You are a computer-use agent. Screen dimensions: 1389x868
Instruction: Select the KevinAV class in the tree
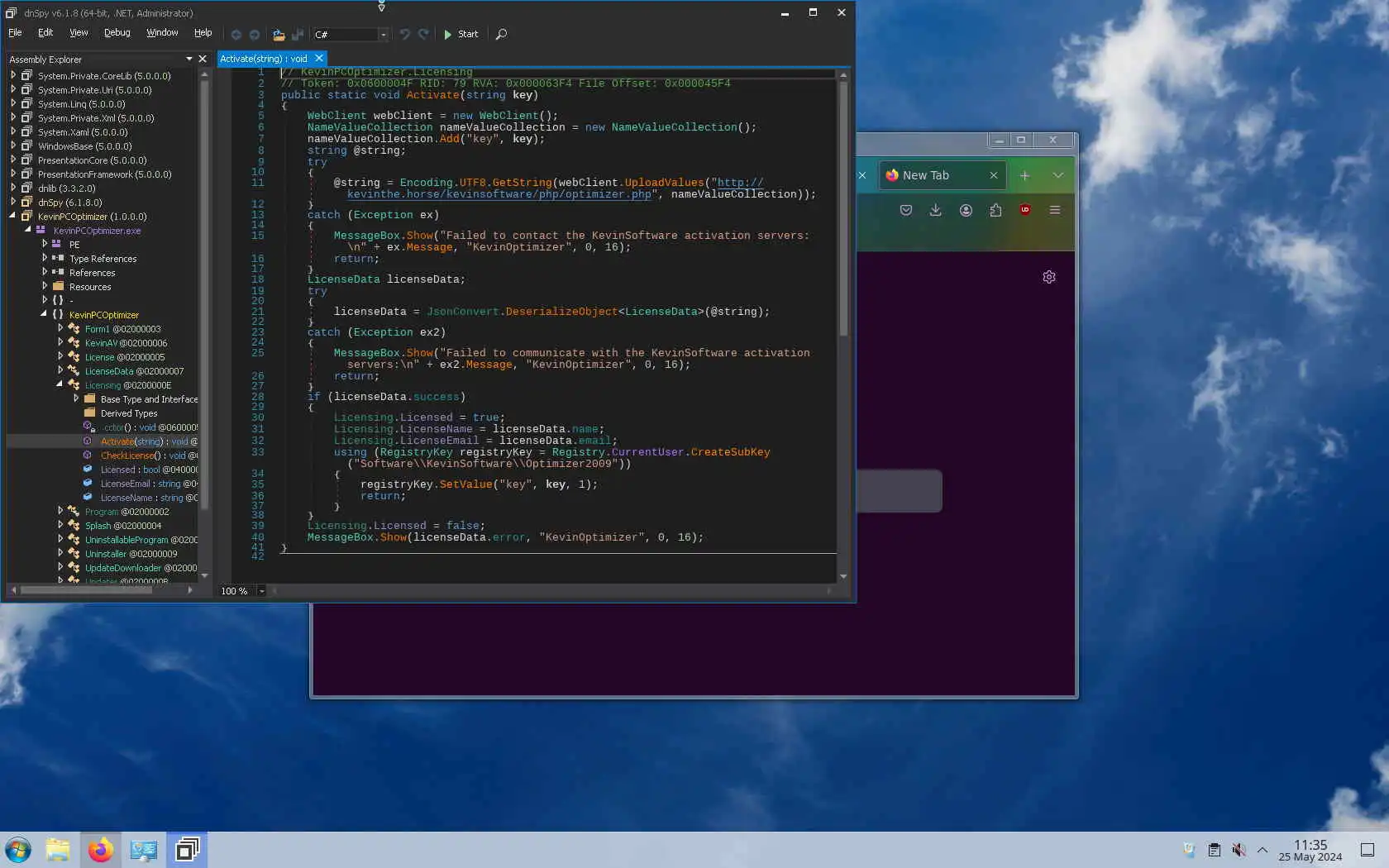[x=126, y=343]
